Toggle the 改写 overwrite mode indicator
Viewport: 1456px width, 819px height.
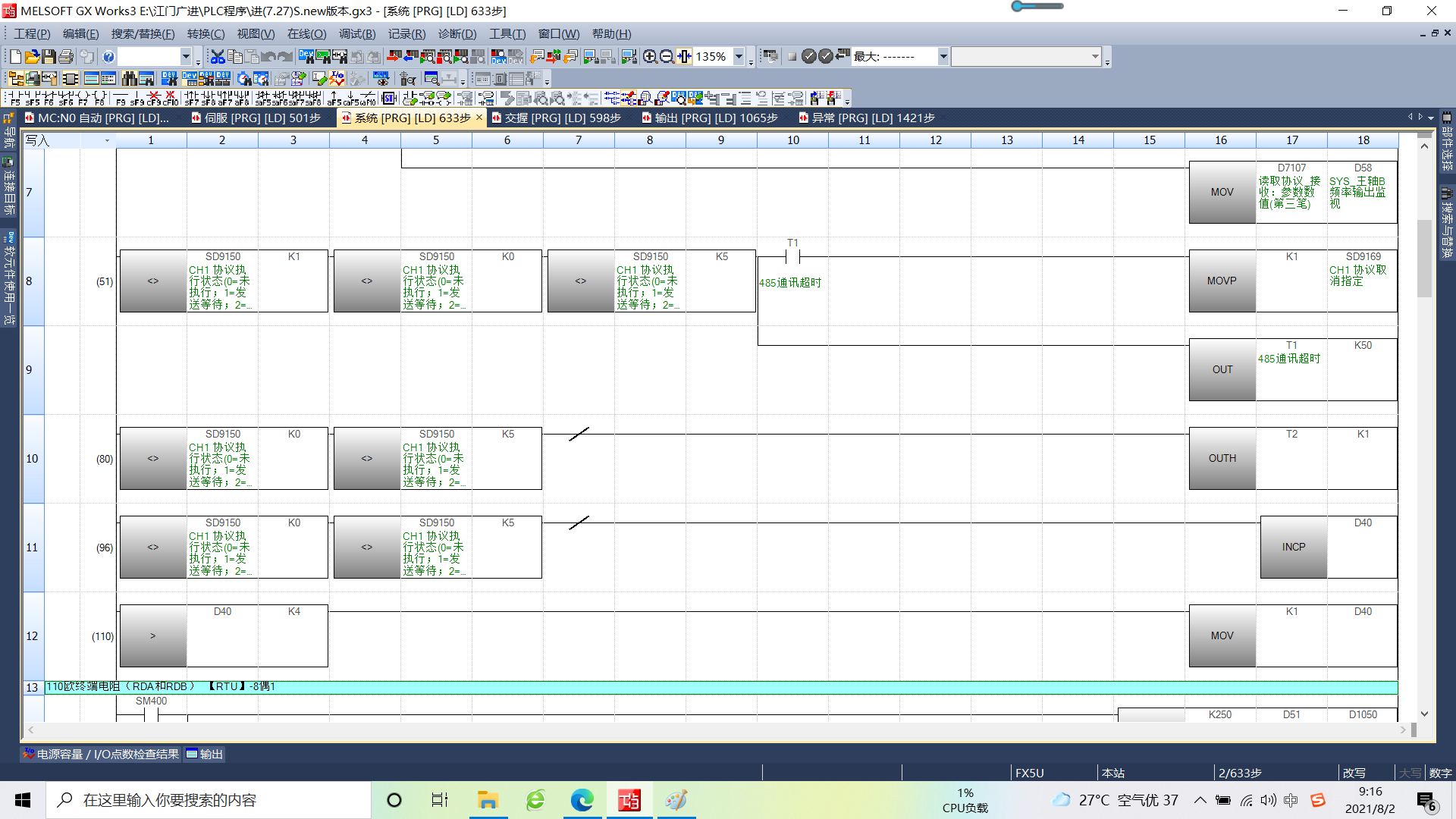pyautogui.click(x=1354, y=773)
